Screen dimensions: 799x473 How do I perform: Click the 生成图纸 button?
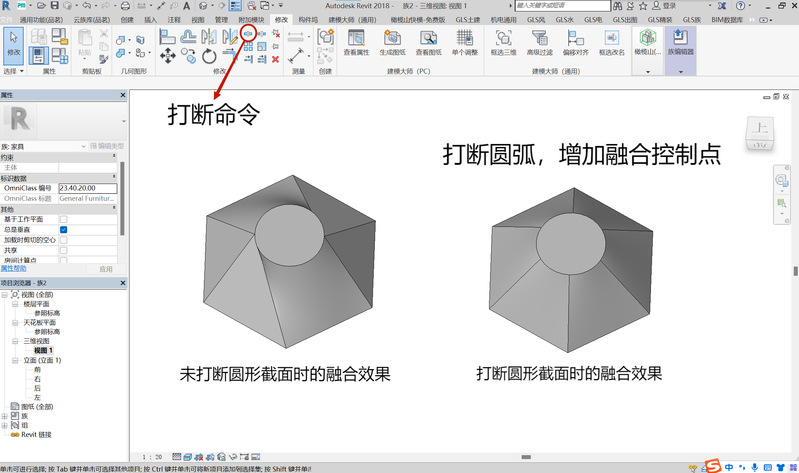click(393, 40)
